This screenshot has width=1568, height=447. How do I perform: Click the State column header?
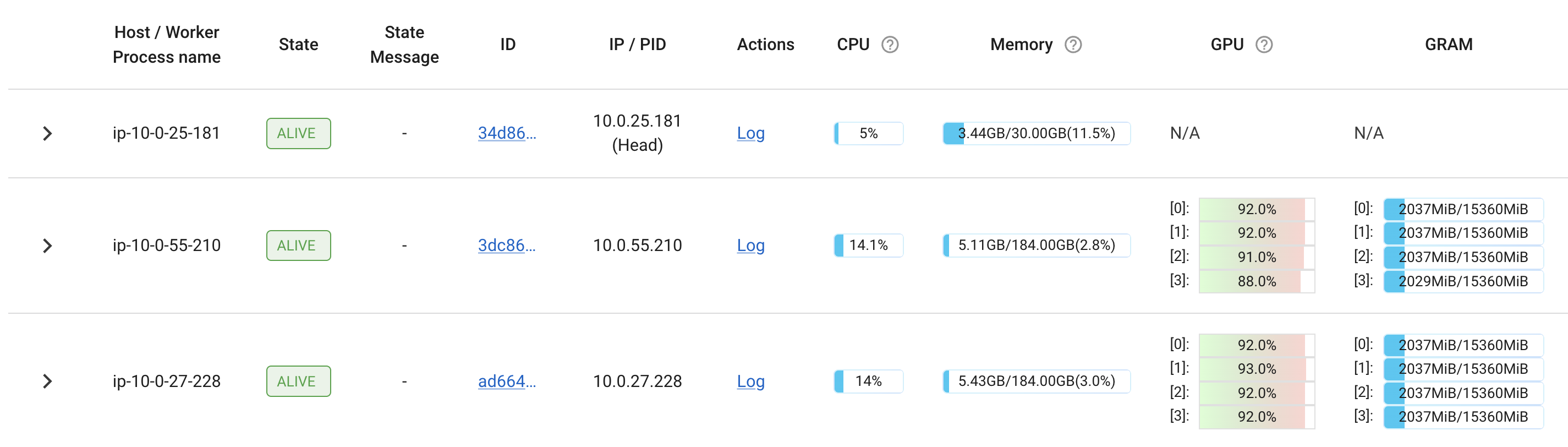pyautogui.click(x=298, y=45)
